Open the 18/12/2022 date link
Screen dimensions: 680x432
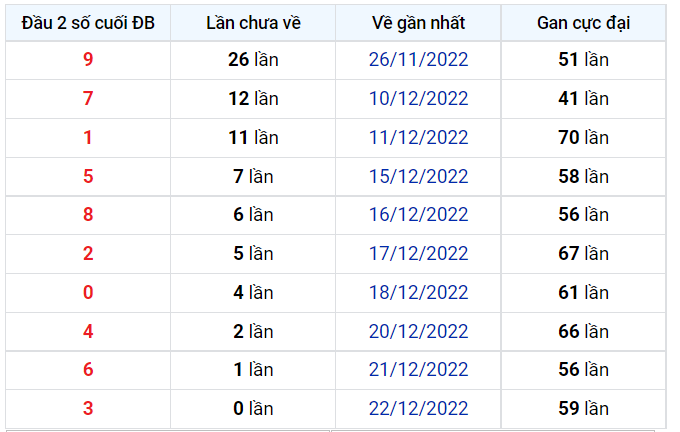tap(418, 293)
